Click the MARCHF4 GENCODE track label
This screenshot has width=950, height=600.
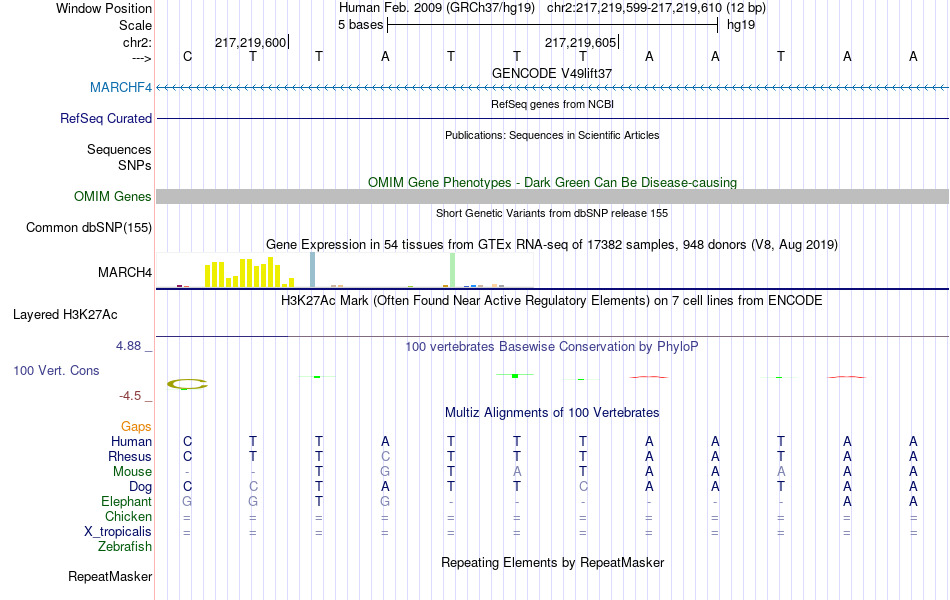pyautogui.click(x=121, y=87)
